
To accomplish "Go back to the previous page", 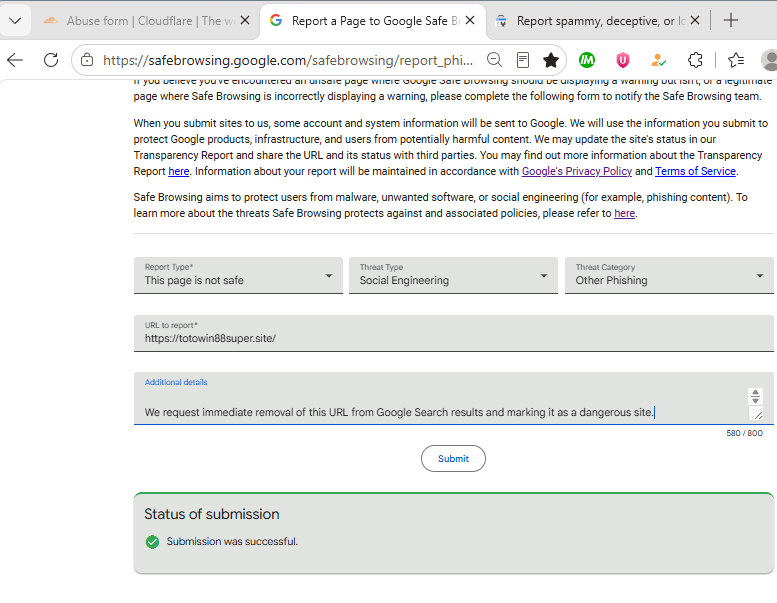I will [15, 60].
